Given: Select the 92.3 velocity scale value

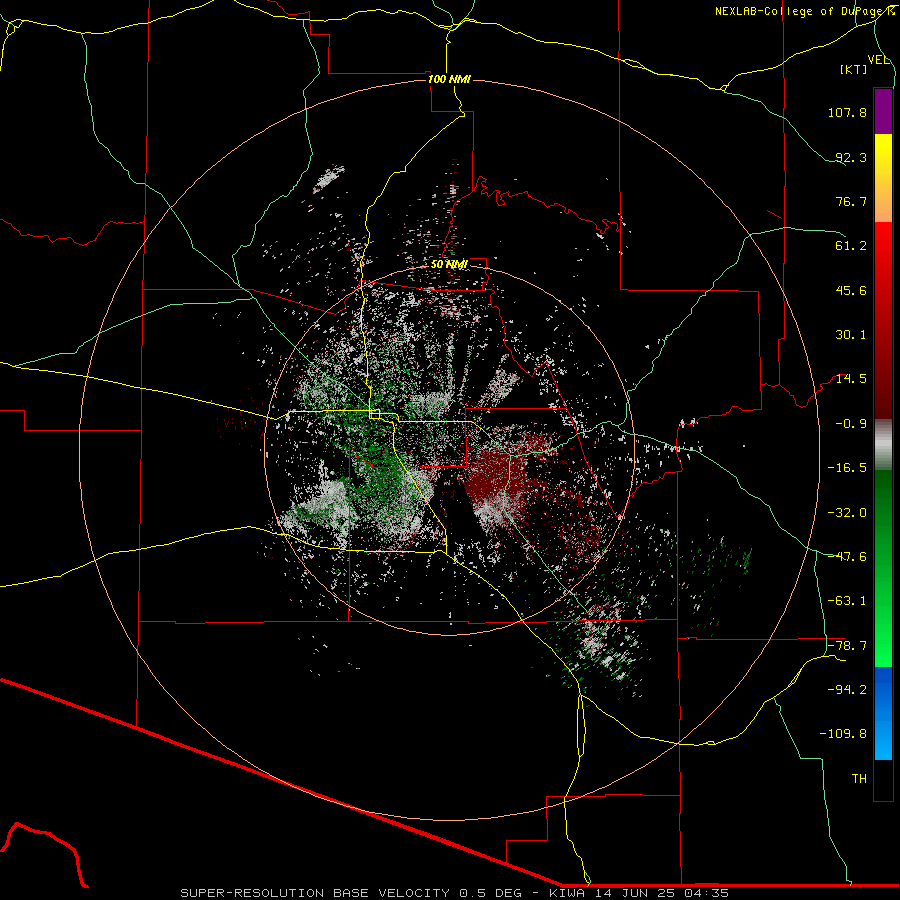Looking at the screenshot, I should coord(851,157).
